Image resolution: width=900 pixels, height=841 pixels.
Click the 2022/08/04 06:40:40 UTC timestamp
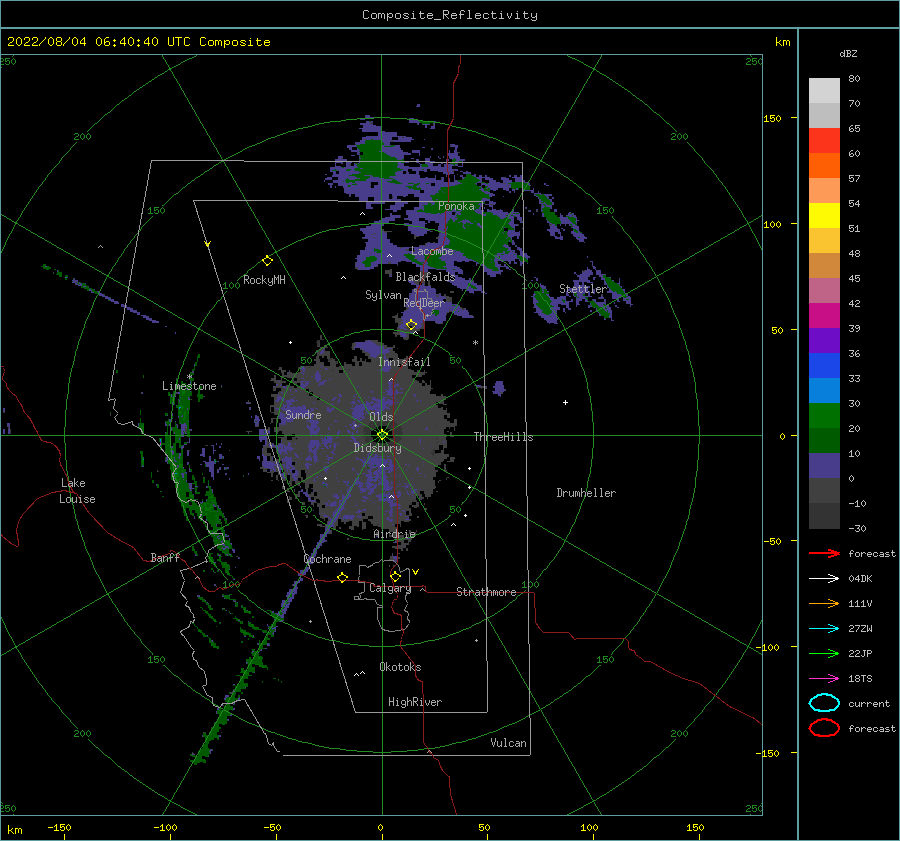coord(138,42)
